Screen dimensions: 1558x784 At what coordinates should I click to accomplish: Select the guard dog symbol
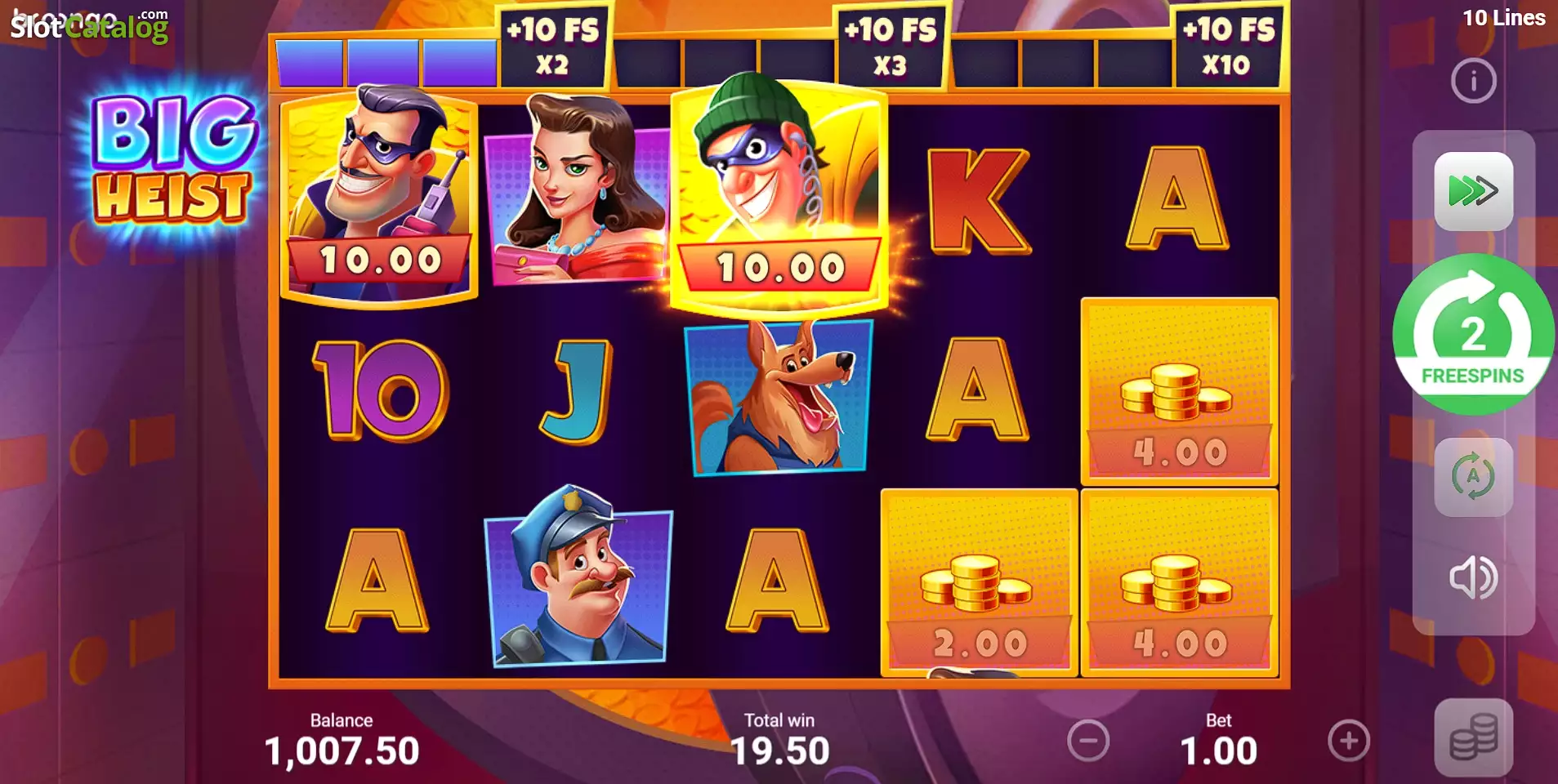click(x=779, y=397)
